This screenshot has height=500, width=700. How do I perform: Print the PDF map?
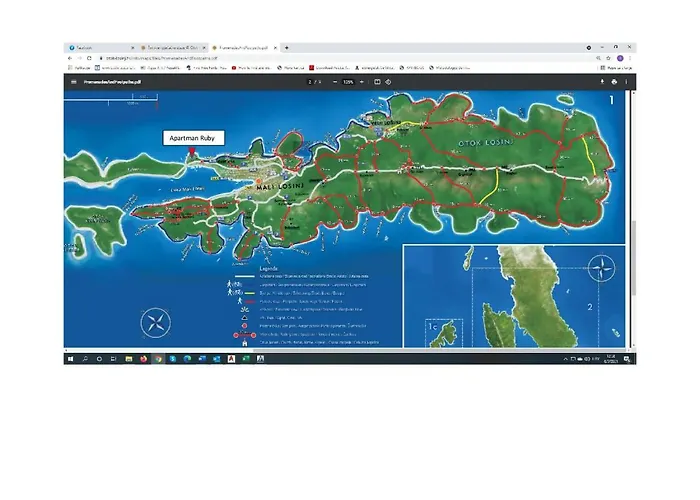click(x=614, y=82)
